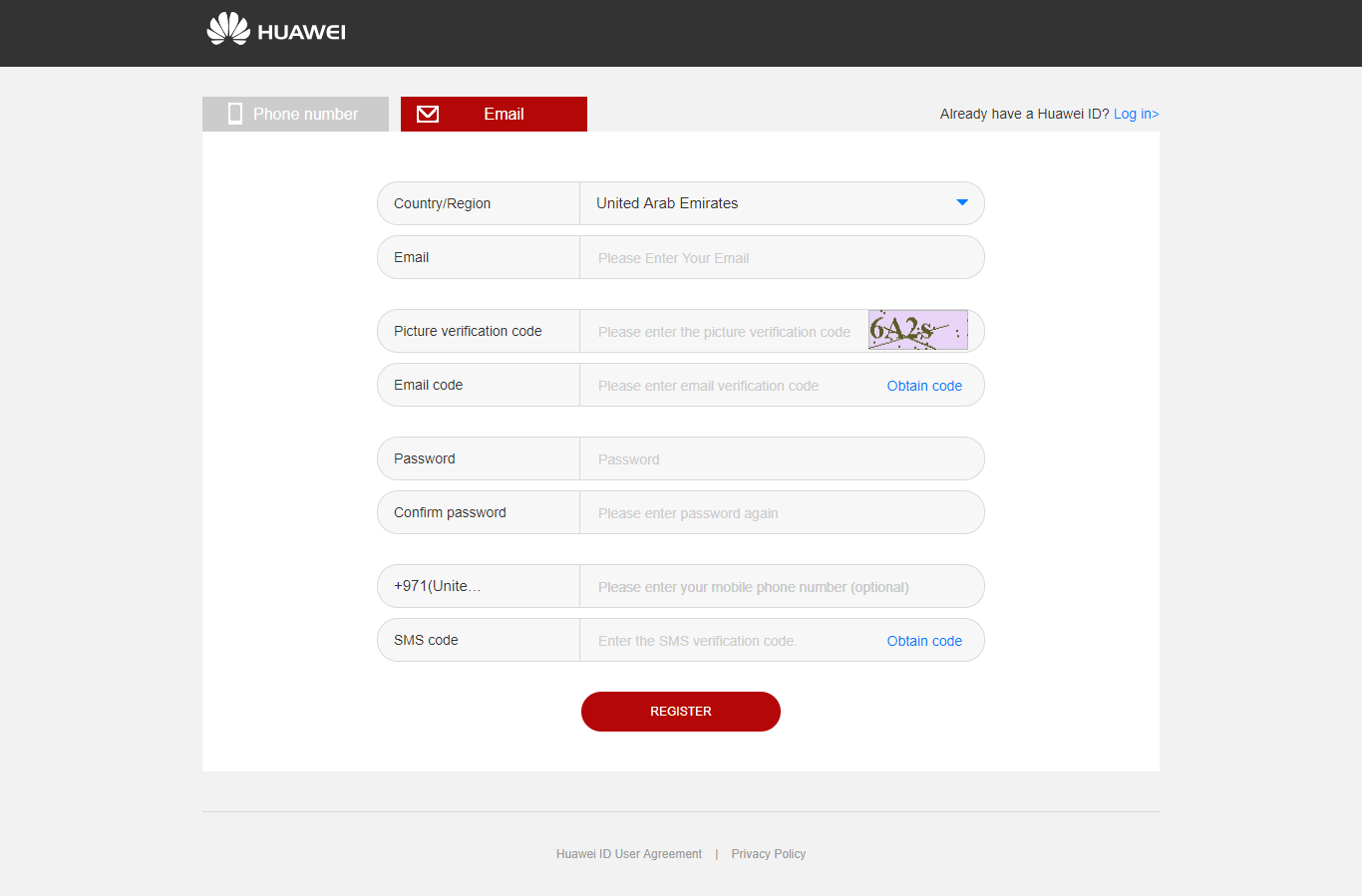Open the Privacy Policy footer link

(768, 854)
